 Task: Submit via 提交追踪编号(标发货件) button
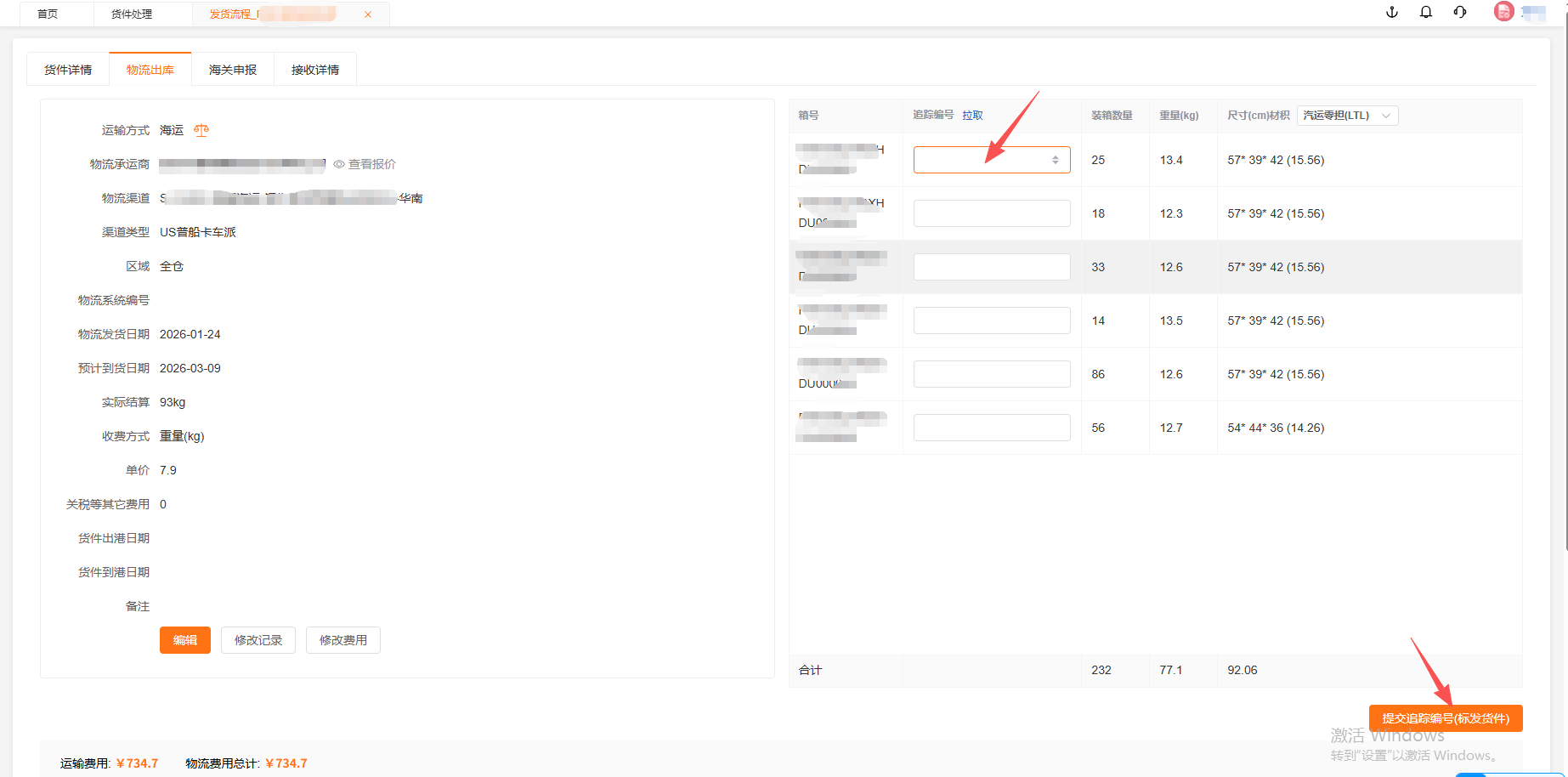1445,718
